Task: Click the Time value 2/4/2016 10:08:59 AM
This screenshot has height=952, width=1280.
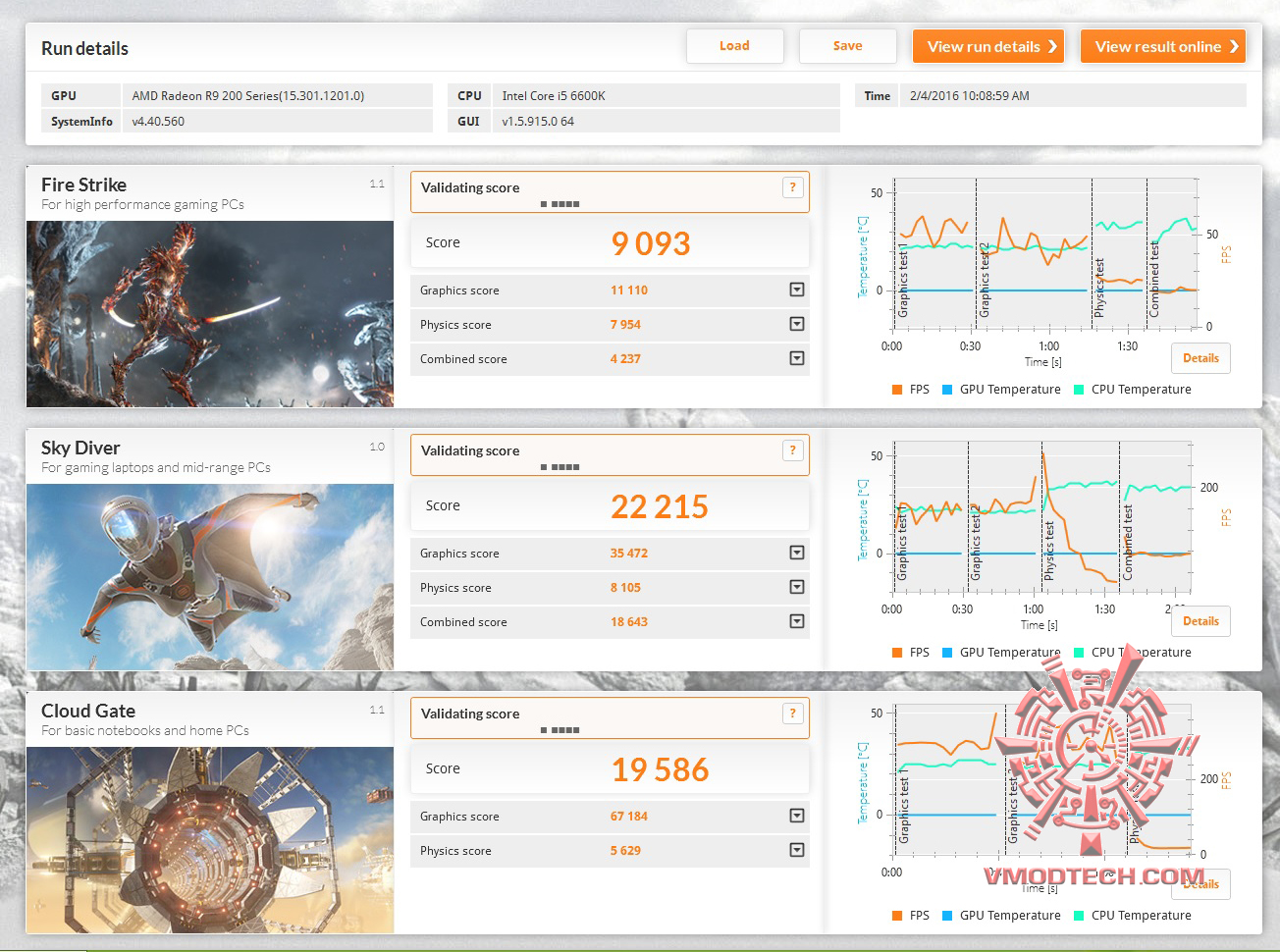Action: 970,96
